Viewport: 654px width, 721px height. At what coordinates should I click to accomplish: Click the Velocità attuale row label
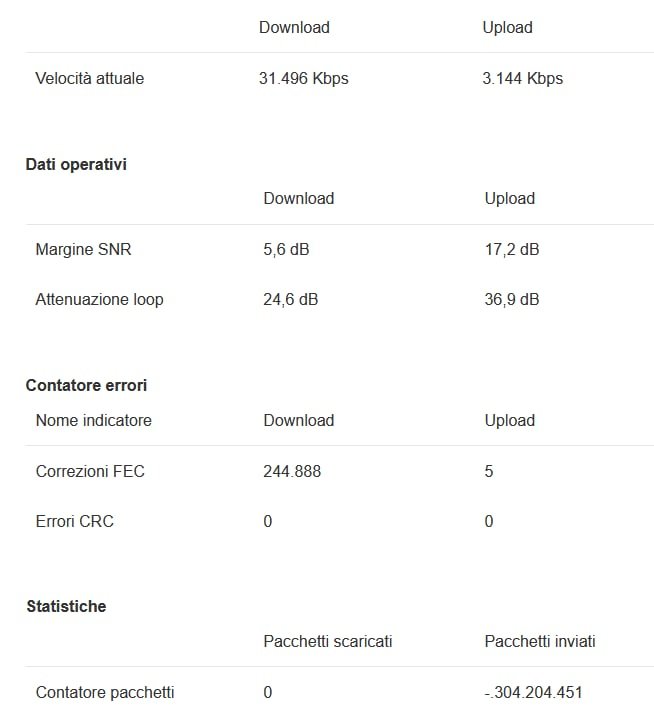coord(90,78)
